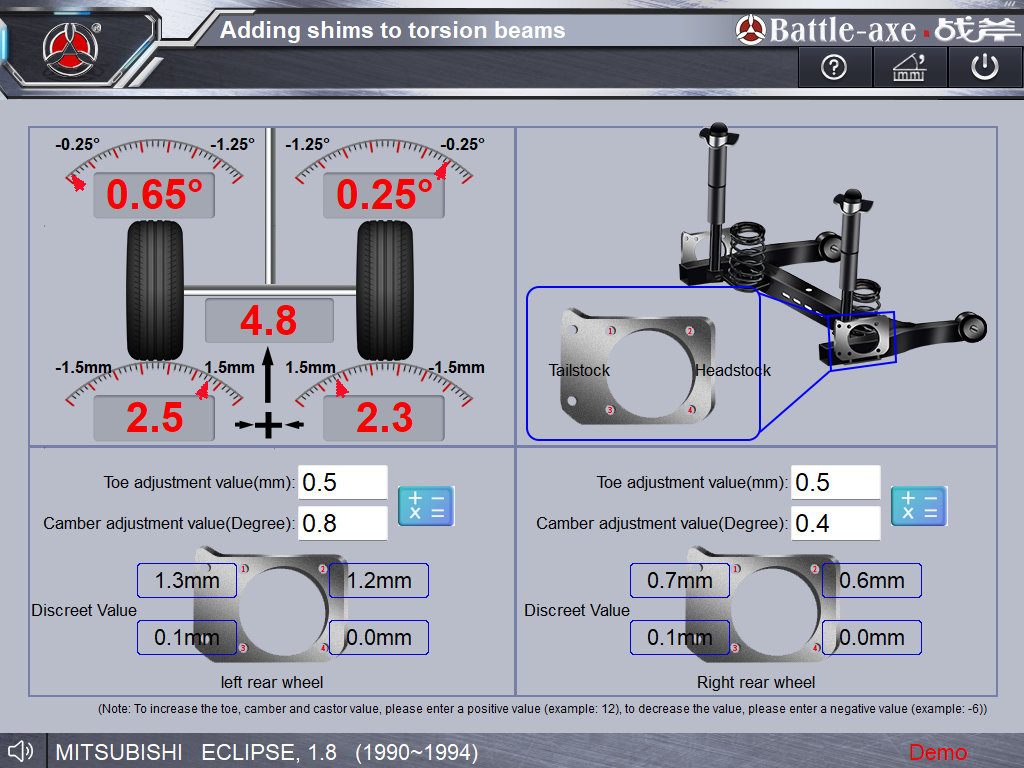Select the right wheel 0.7mm shim value
Viewport: 1024px width, 768px height.
point(680,580)
